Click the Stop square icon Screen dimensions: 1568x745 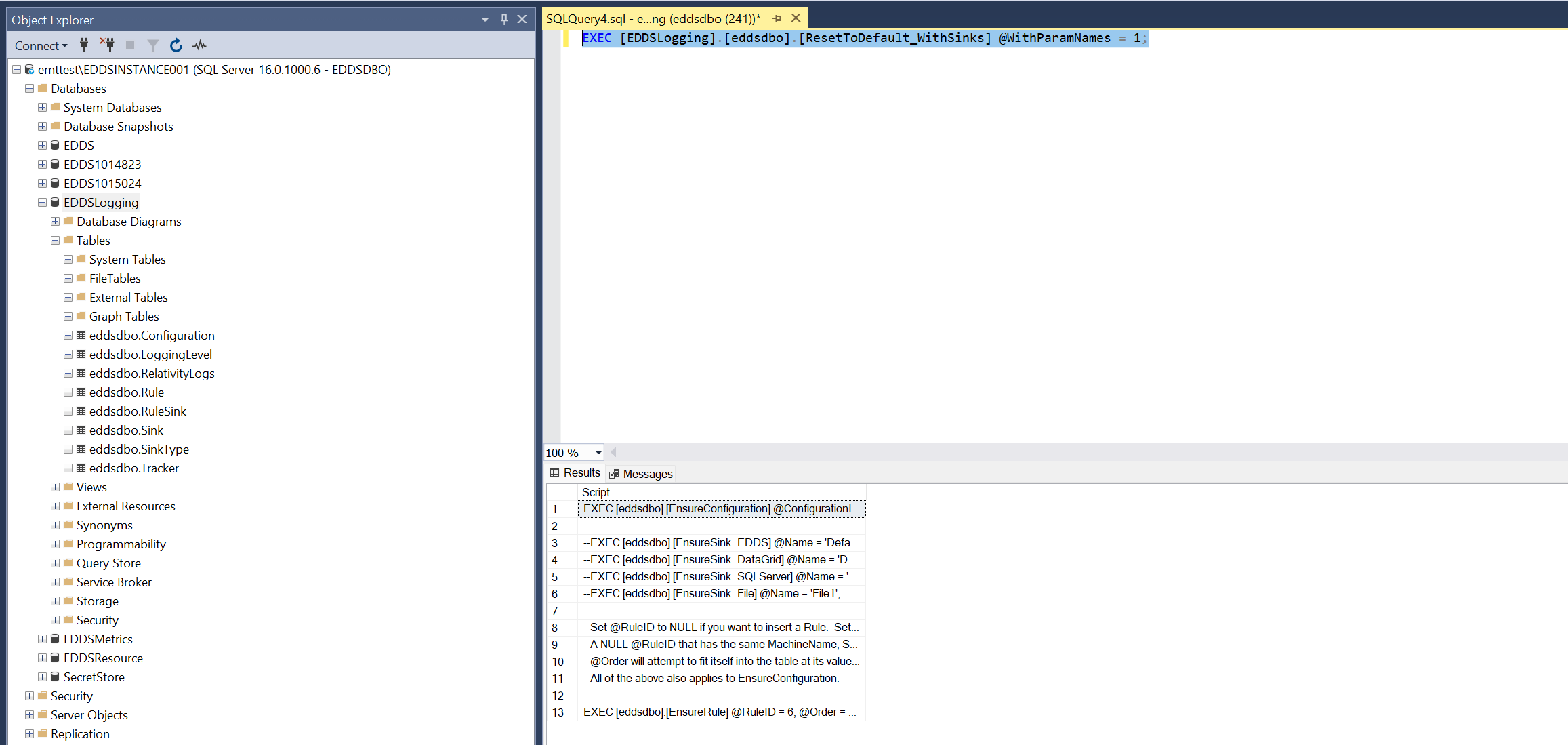click(130, 45)
